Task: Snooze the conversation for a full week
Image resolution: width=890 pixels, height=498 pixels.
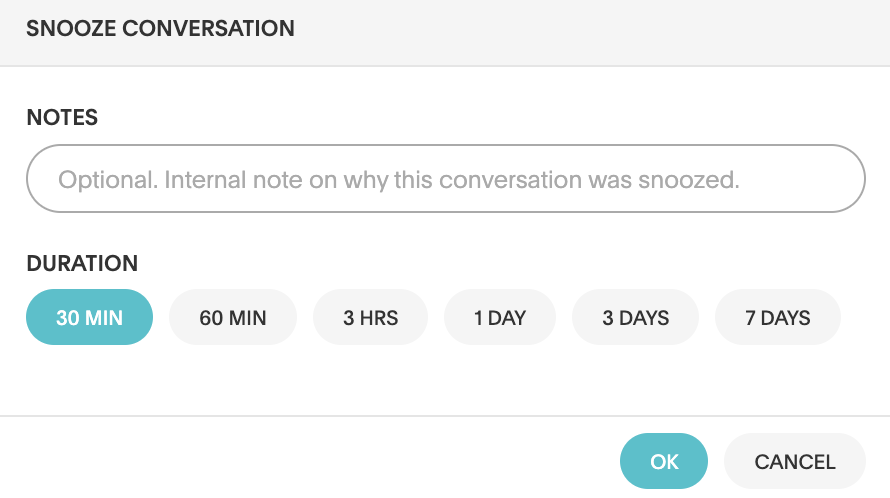Action: [777, 318]
